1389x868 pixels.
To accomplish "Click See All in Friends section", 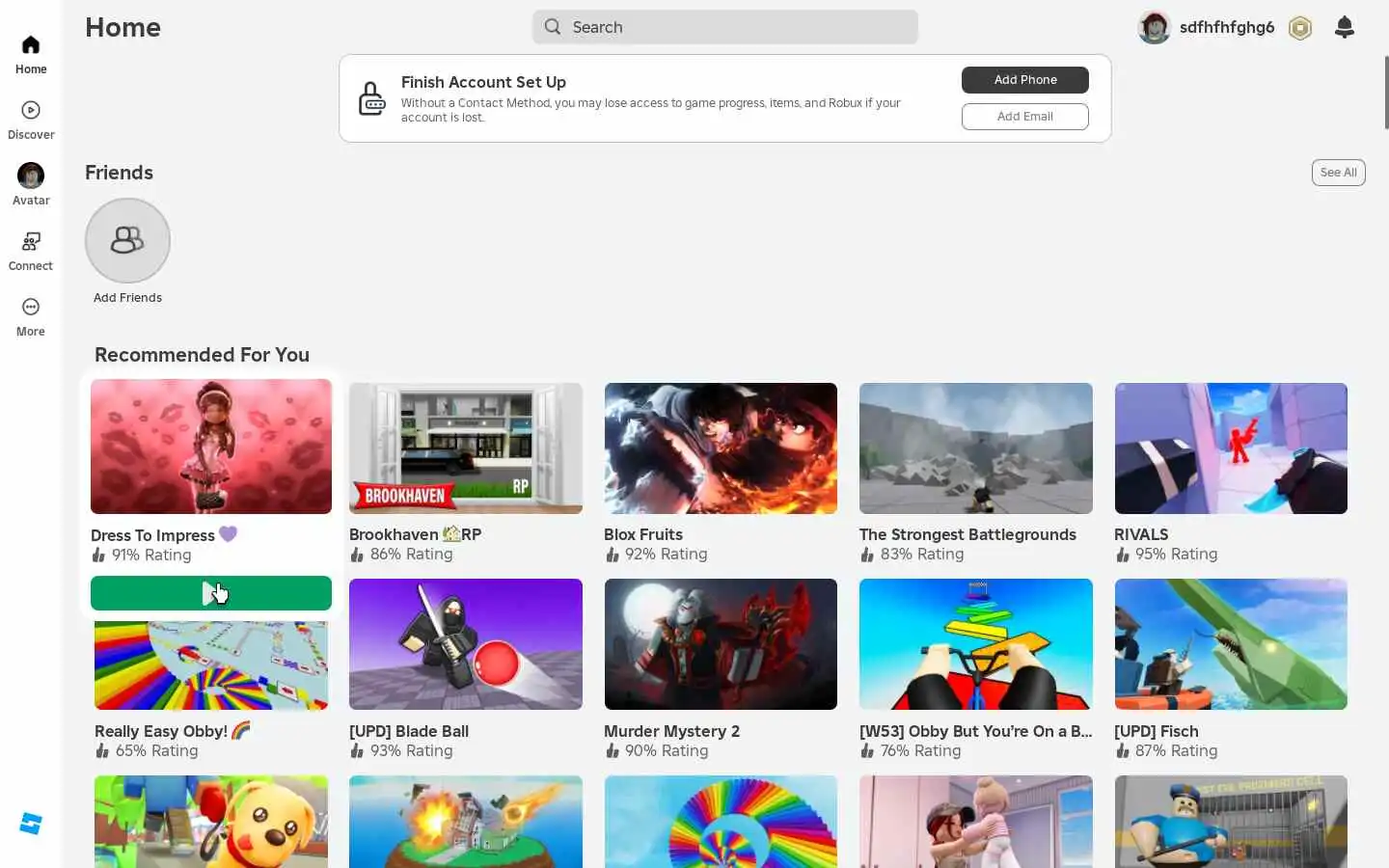I will point(1338,173).
